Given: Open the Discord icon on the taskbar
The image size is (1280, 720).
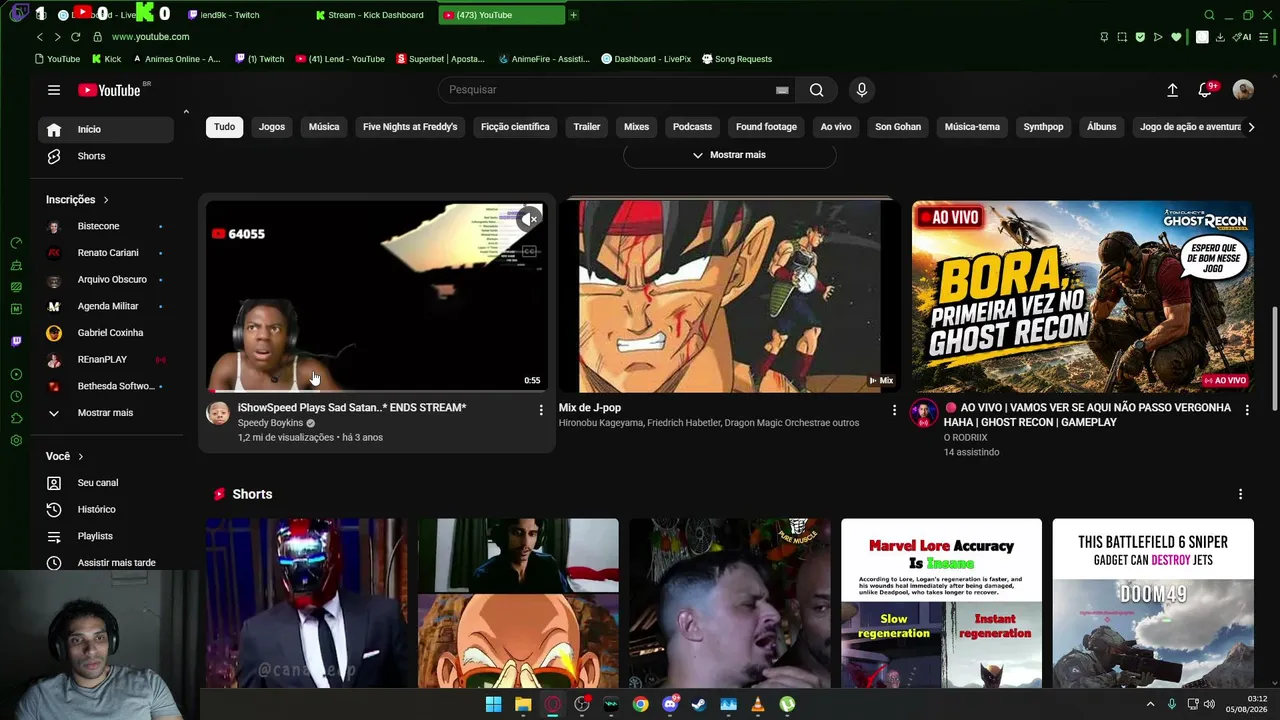Looking at the screenshot, I should click(x=670, y=704).
